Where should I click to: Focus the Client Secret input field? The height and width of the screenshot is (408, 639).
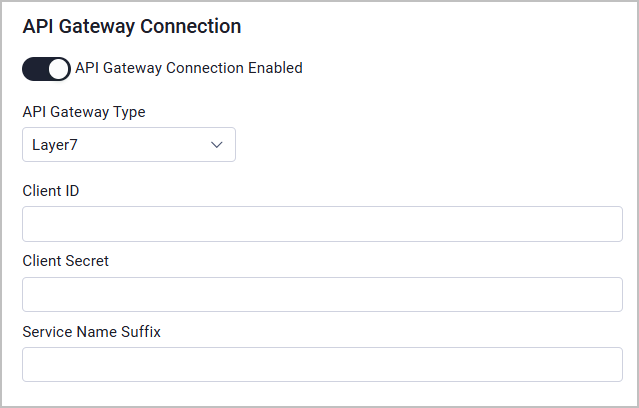coord(322,294)
